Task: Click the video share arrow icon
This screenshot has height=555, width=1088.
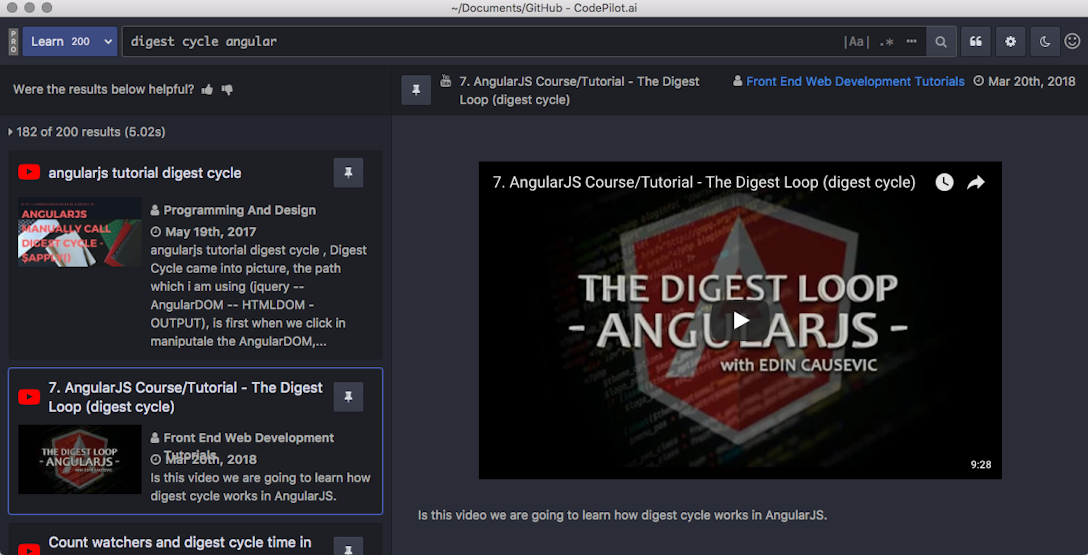Action: coord(976,182)
